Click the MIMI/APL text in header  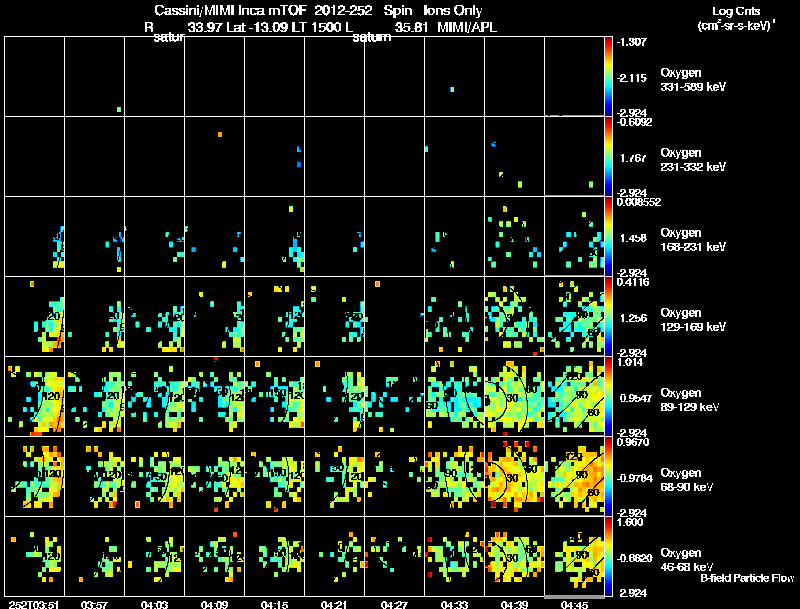click(467, 27)
